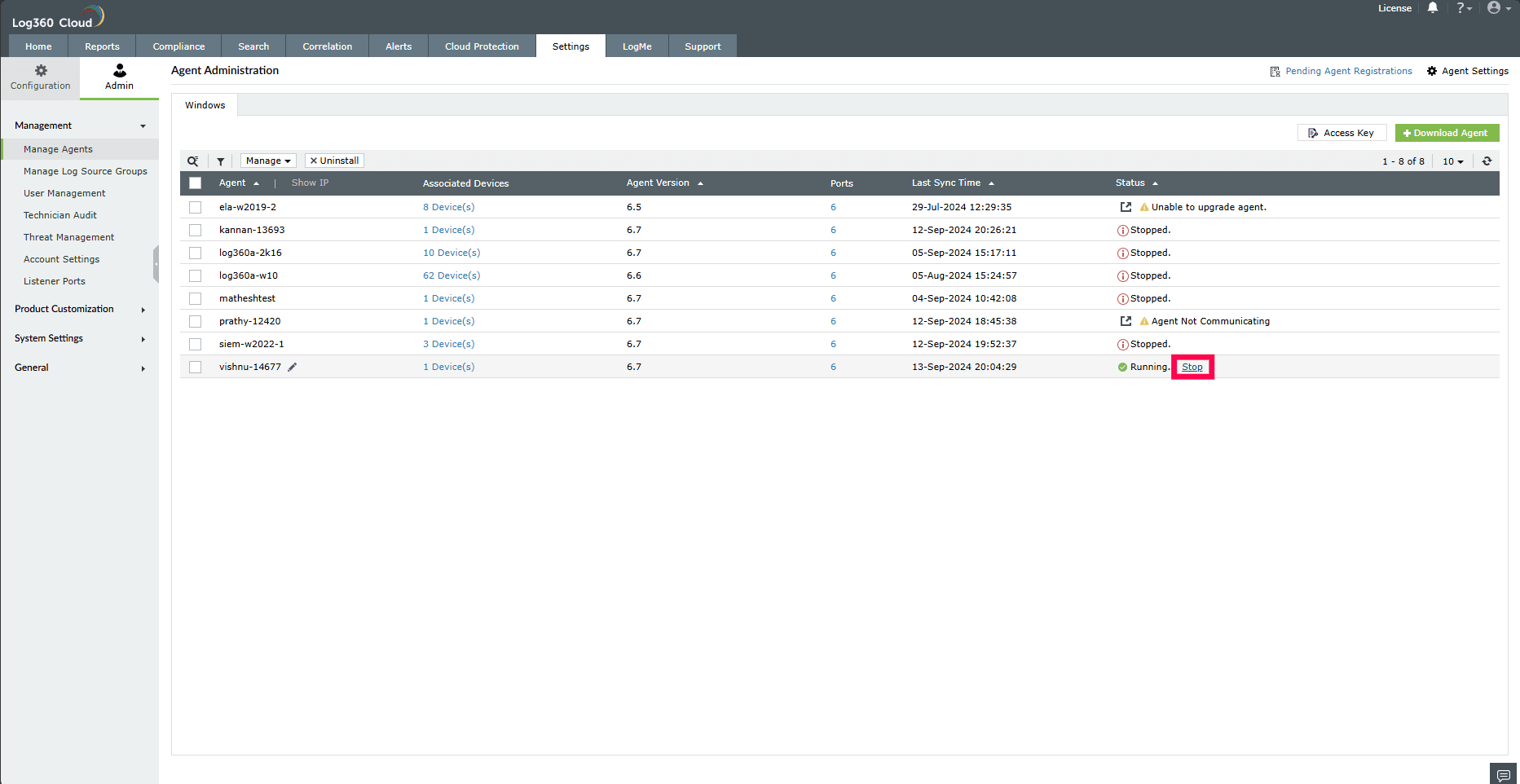The width and height of the screenshot is (1520, 784).
Task: Select the Windows agent tab
Action: click(x=205, y=105)
